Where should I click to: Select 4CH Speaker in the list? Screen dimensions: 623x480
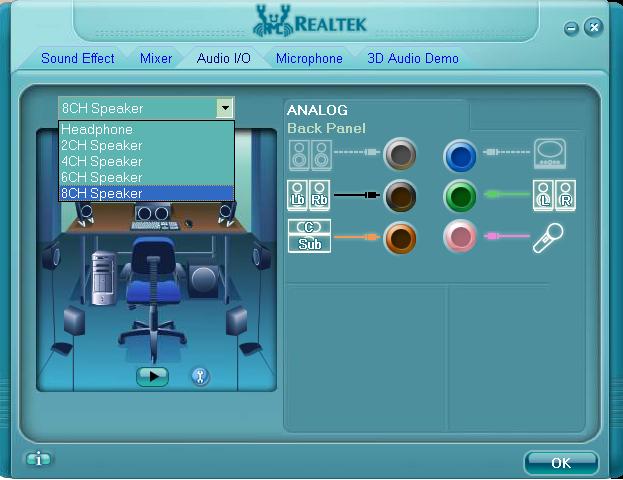pos(102,161)
